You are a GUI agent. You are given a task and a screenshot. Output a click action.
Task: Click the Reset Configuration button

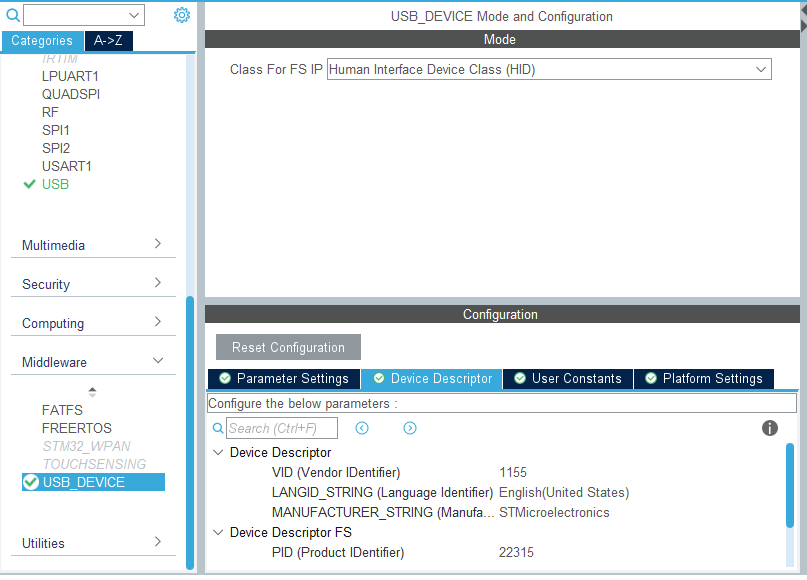pos(288,347)
